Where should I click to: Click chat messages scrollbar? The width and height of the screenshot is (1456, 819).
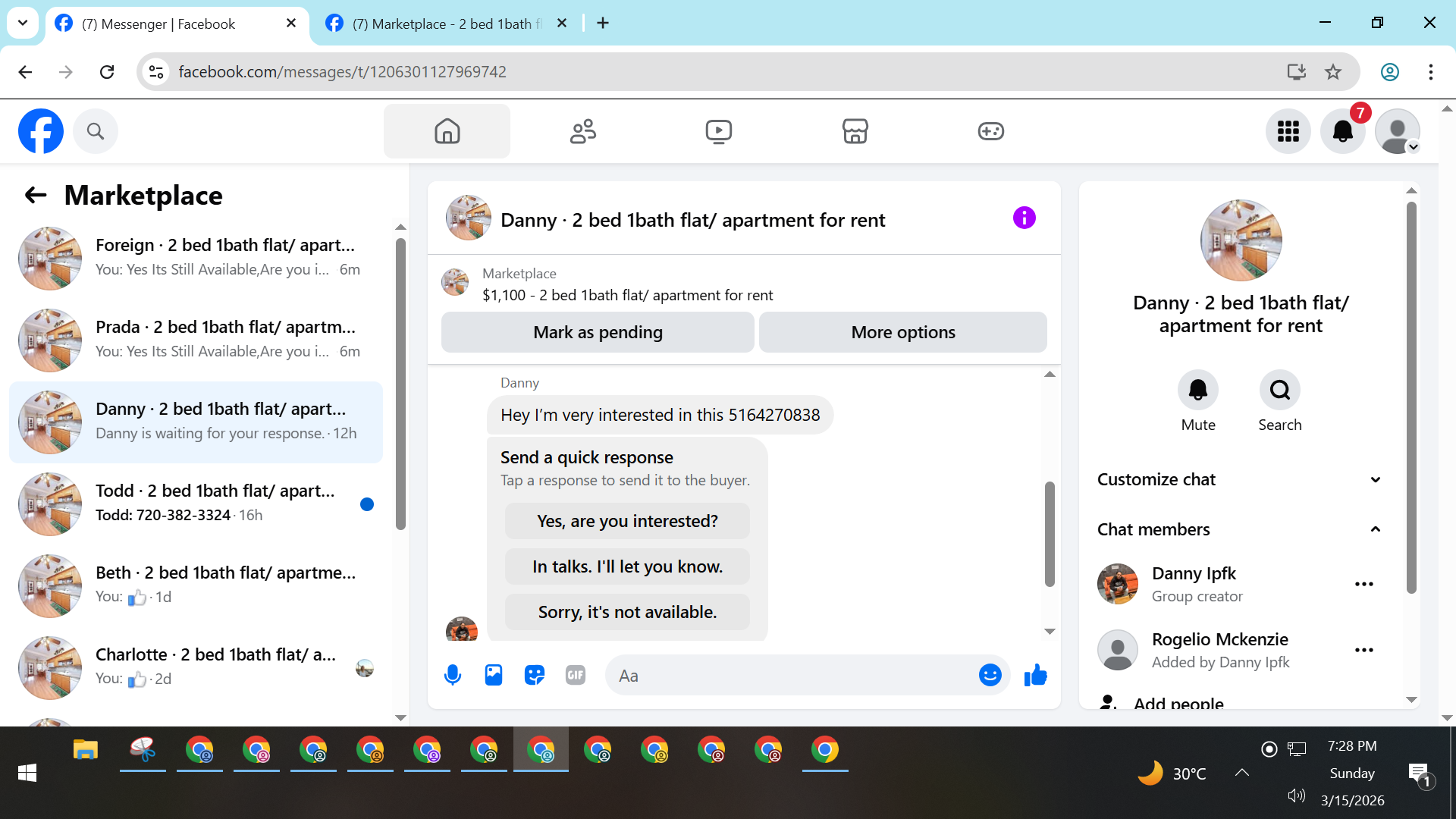point(1050,534)
